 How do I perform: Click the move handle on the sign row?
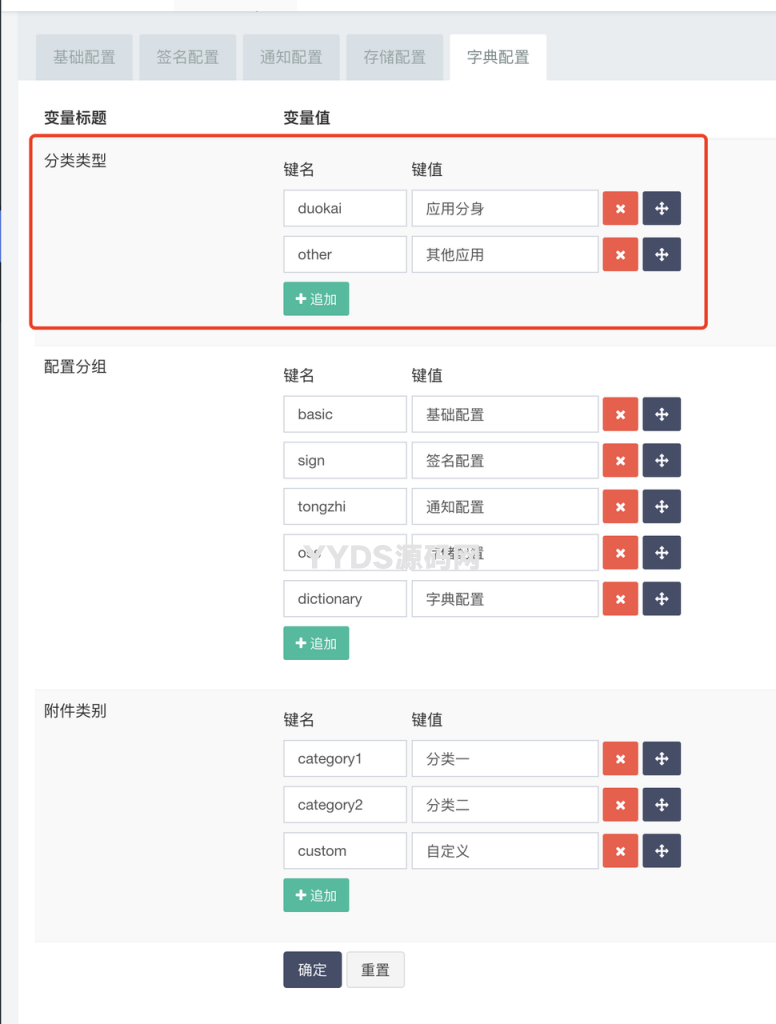[x=661, y=460]
